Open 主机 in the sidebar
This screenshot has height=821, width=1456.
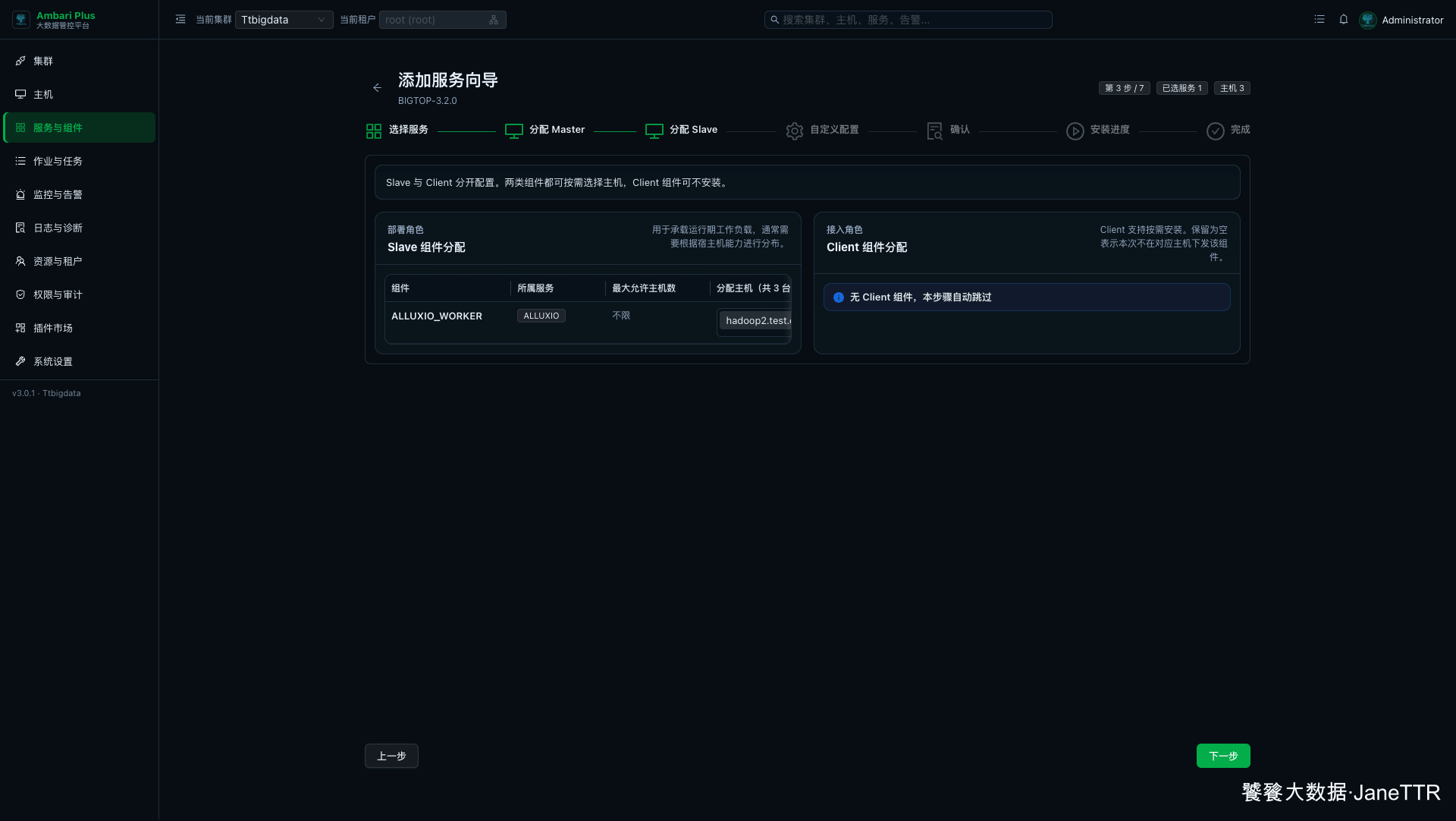coord(80,94)
